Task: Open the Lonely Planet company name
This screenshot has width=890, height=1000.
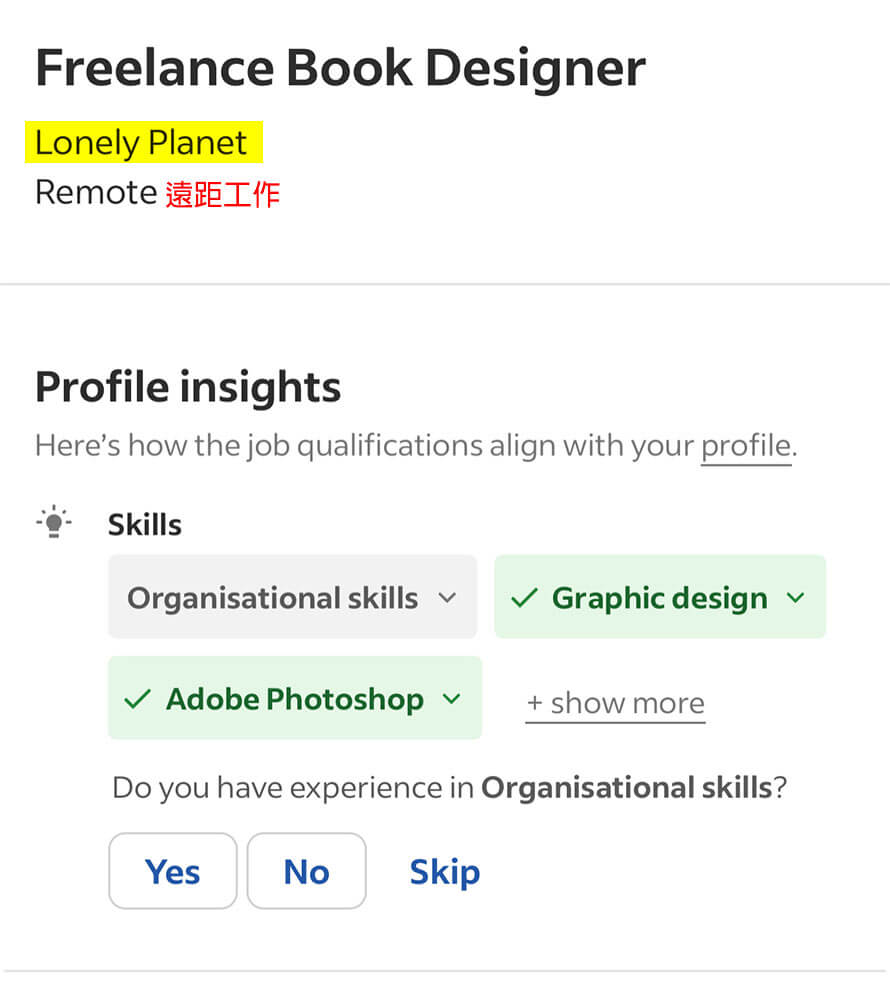Action: (x=141, y=142)
